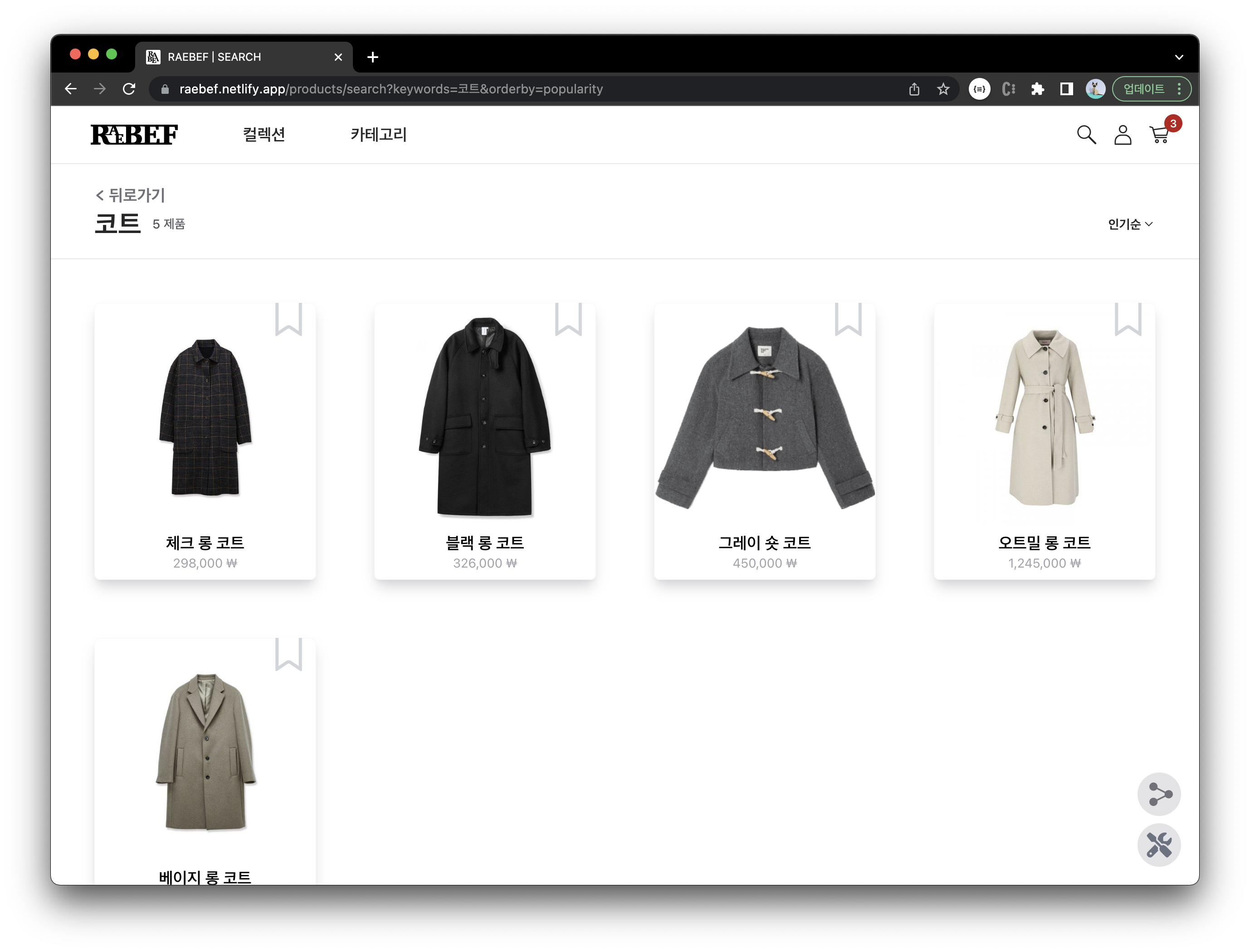Bookmark the 오트밀 롱 코트 product

(x=1128, y=320)
